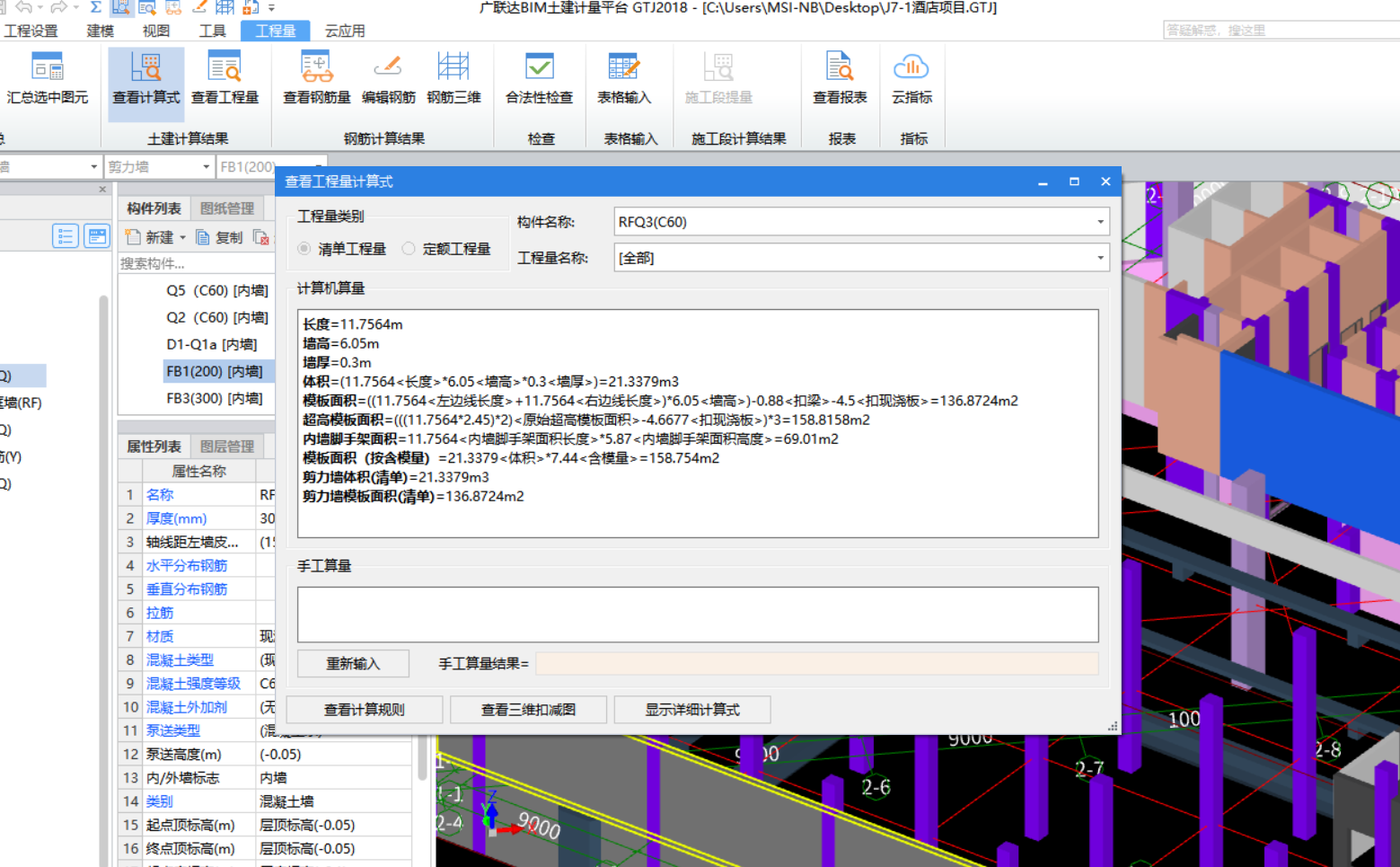Click the property list vertical scrollbar
This screenshot has width=1400, height=867.
pyautogui.click(x=422, y=756)
